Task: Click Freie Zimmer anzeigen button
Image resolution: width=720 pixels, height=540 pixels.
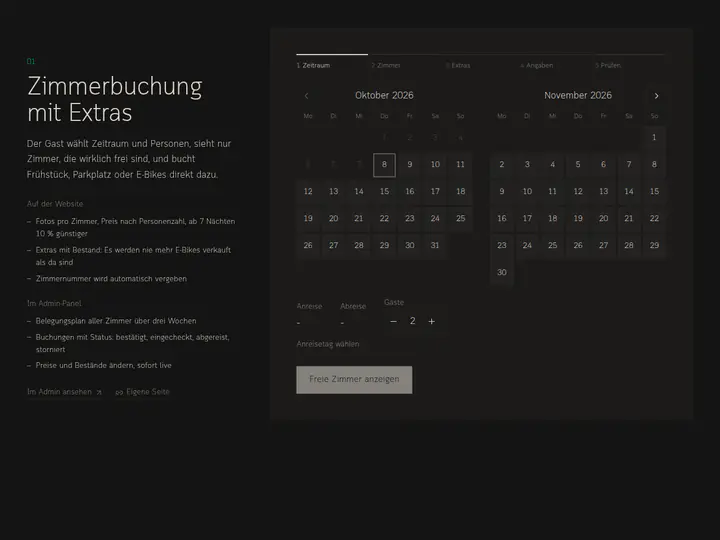Action: (354, 380)
